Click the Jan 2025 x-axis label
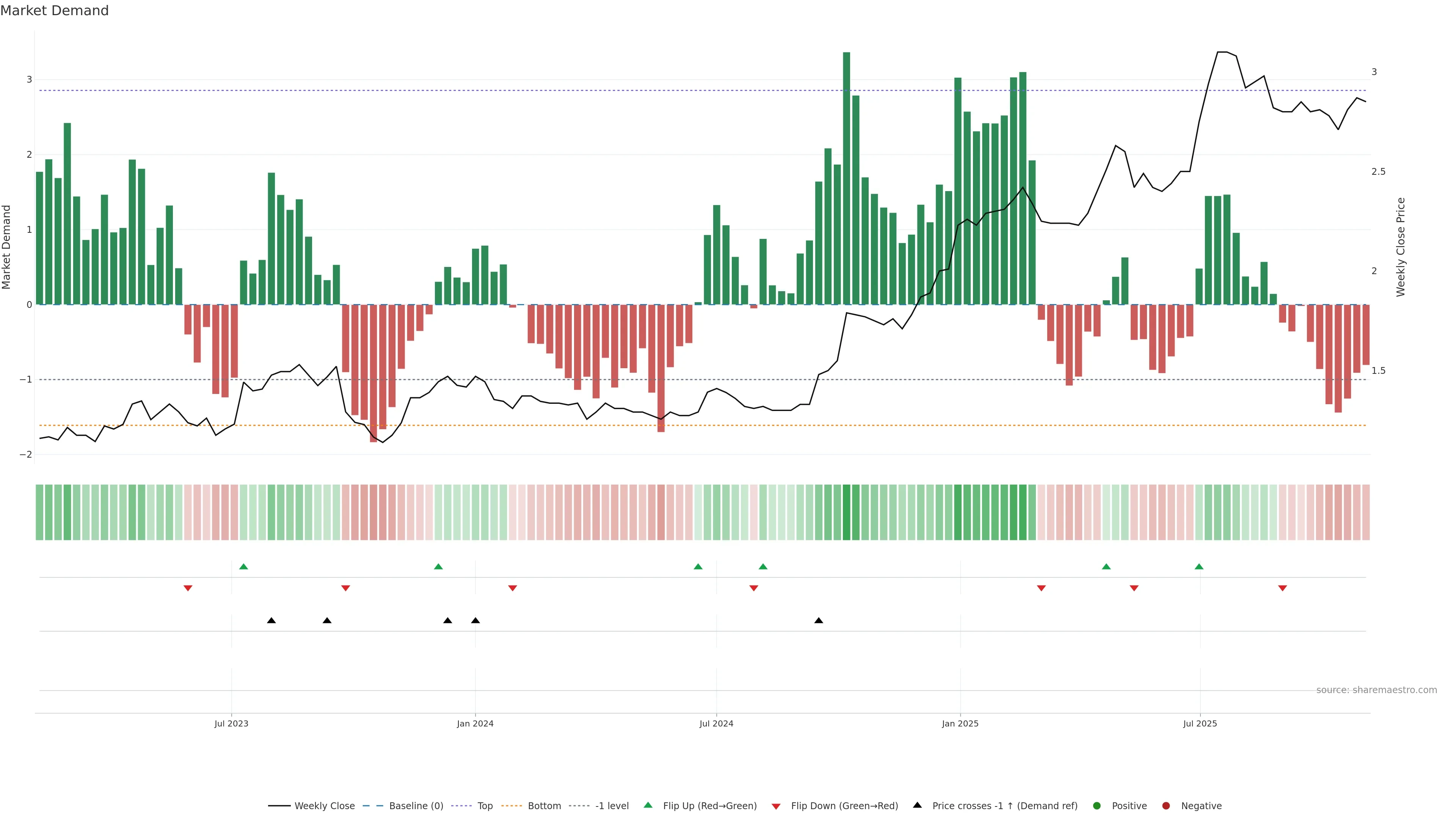Viewport: 1456px width, 819px height. (x=960, y=723)
